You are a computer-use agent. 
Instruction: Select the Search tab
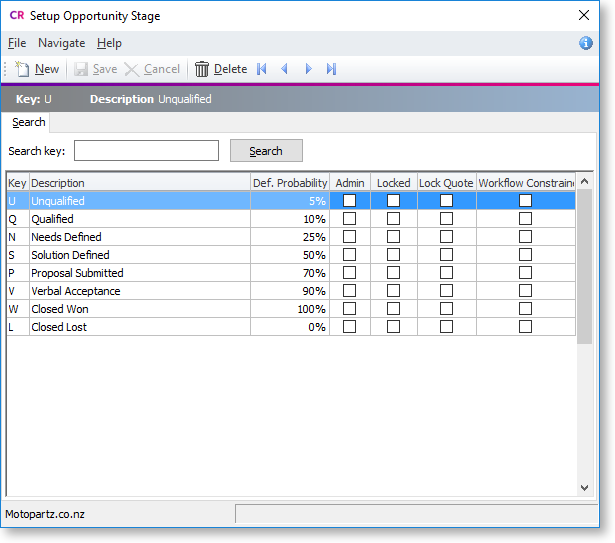(x=28, y=122)
